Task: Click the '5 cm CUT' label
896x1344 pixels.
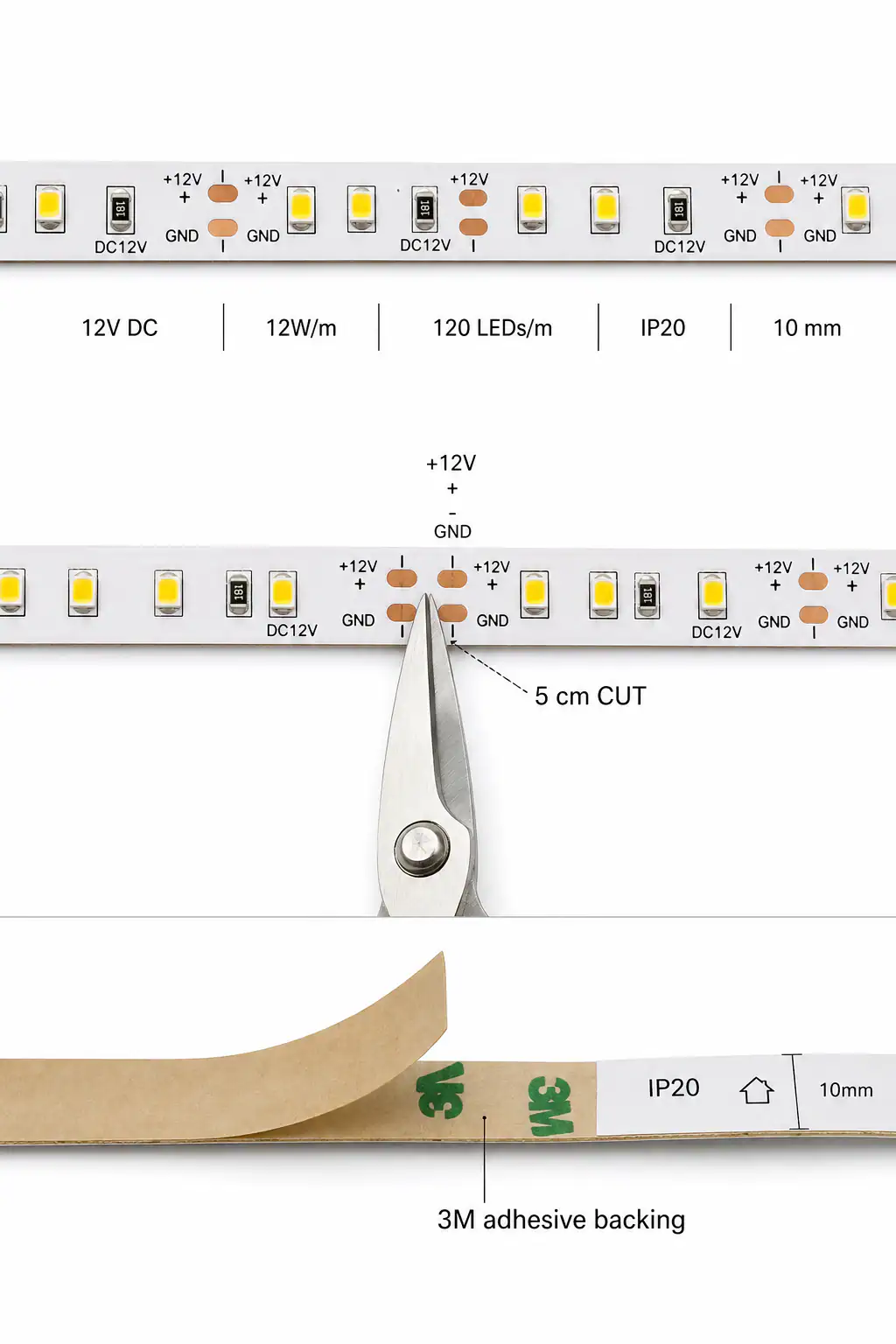Action: (591, 696)
